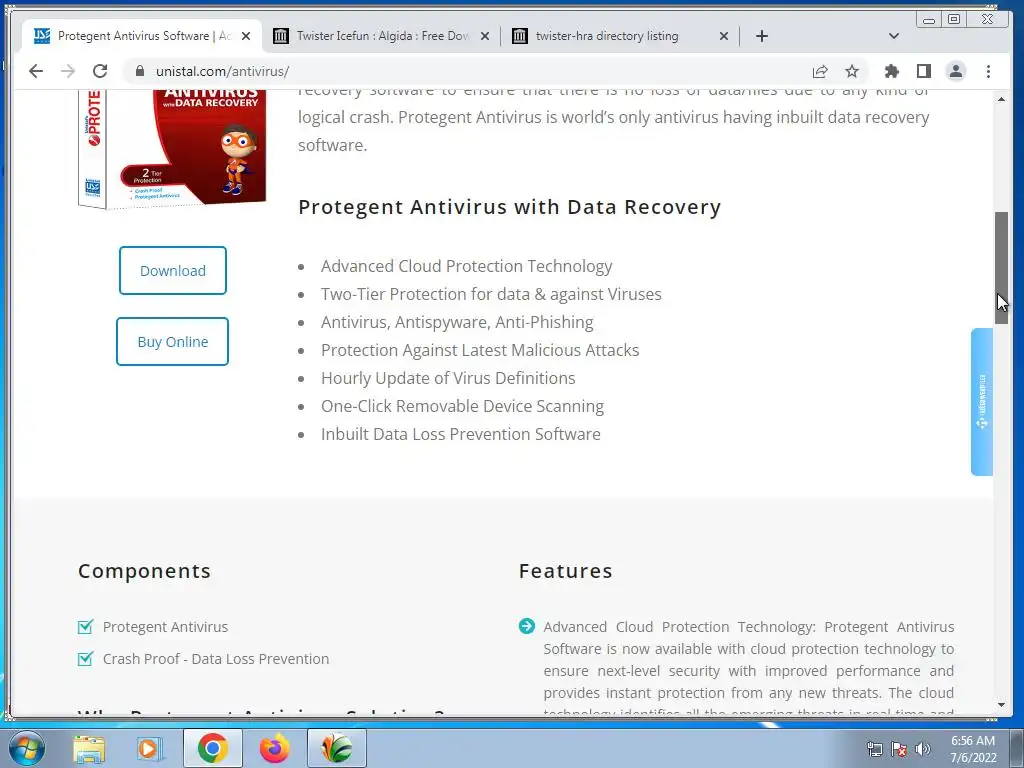Click 'Inbuilt Data Loss Prevention Software' bullet

(x=460, y=434)
